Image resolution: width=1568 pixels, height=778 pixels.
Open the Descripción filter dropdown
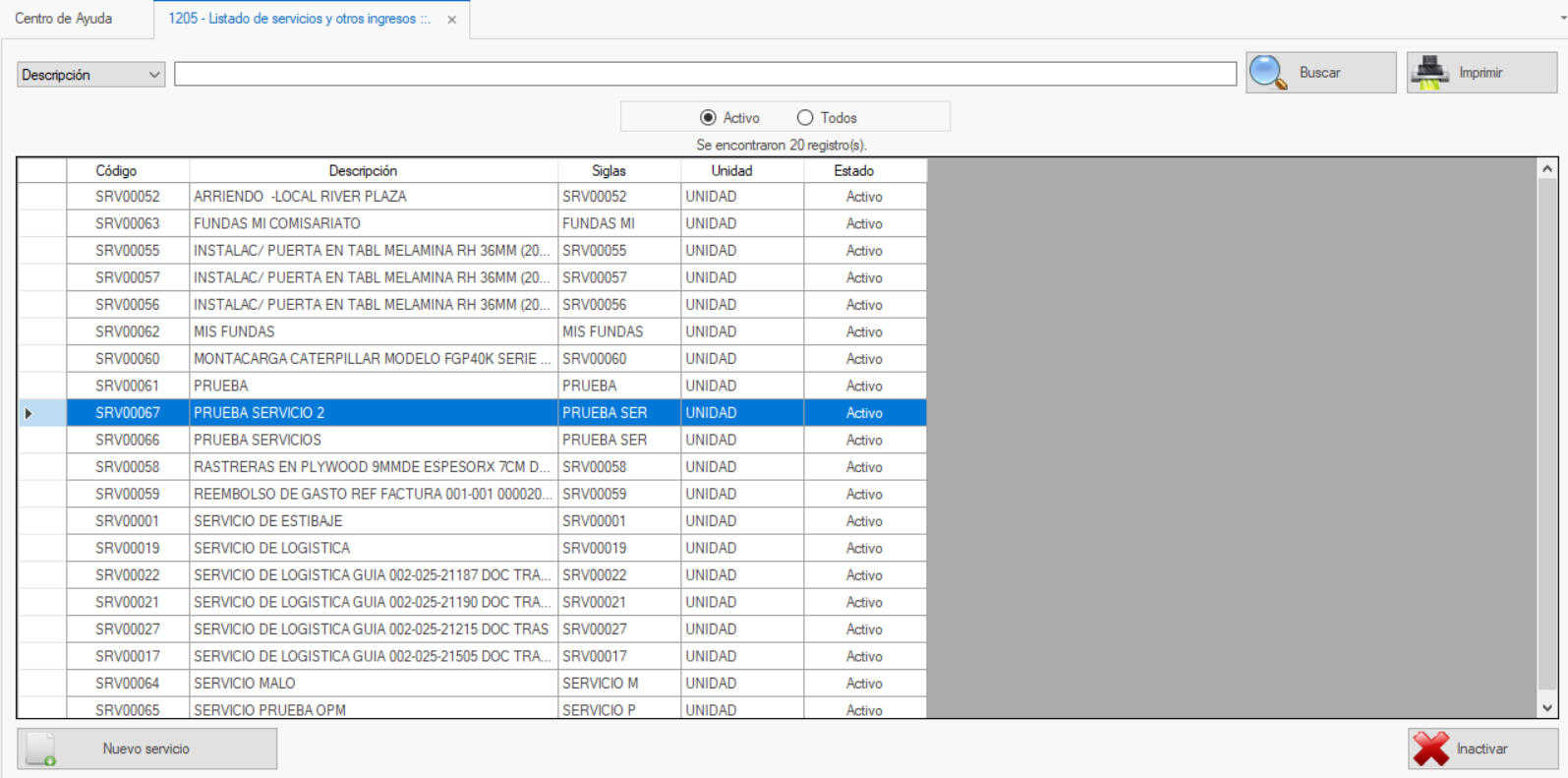pos(90,75)
